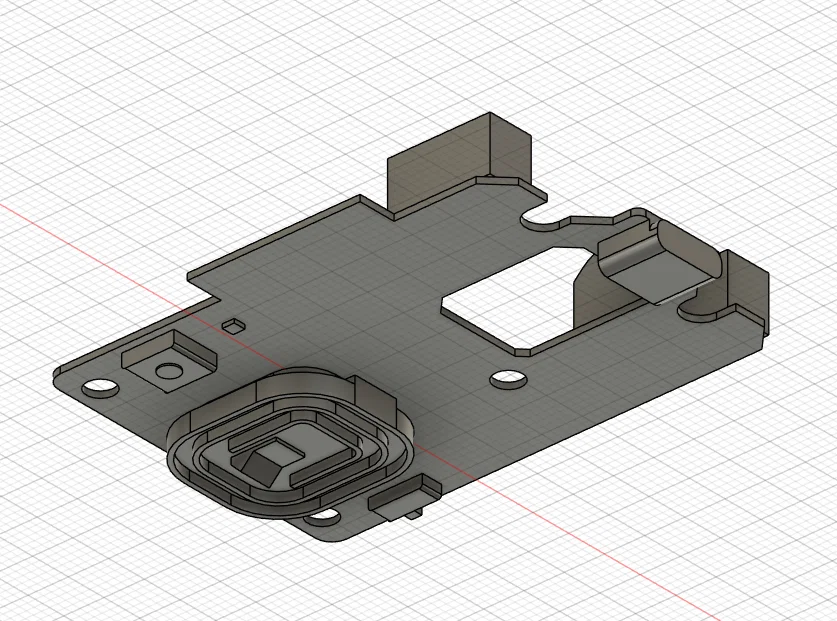
Task: Select the curved spring clip on the right
Action: [x=659, y=262]
